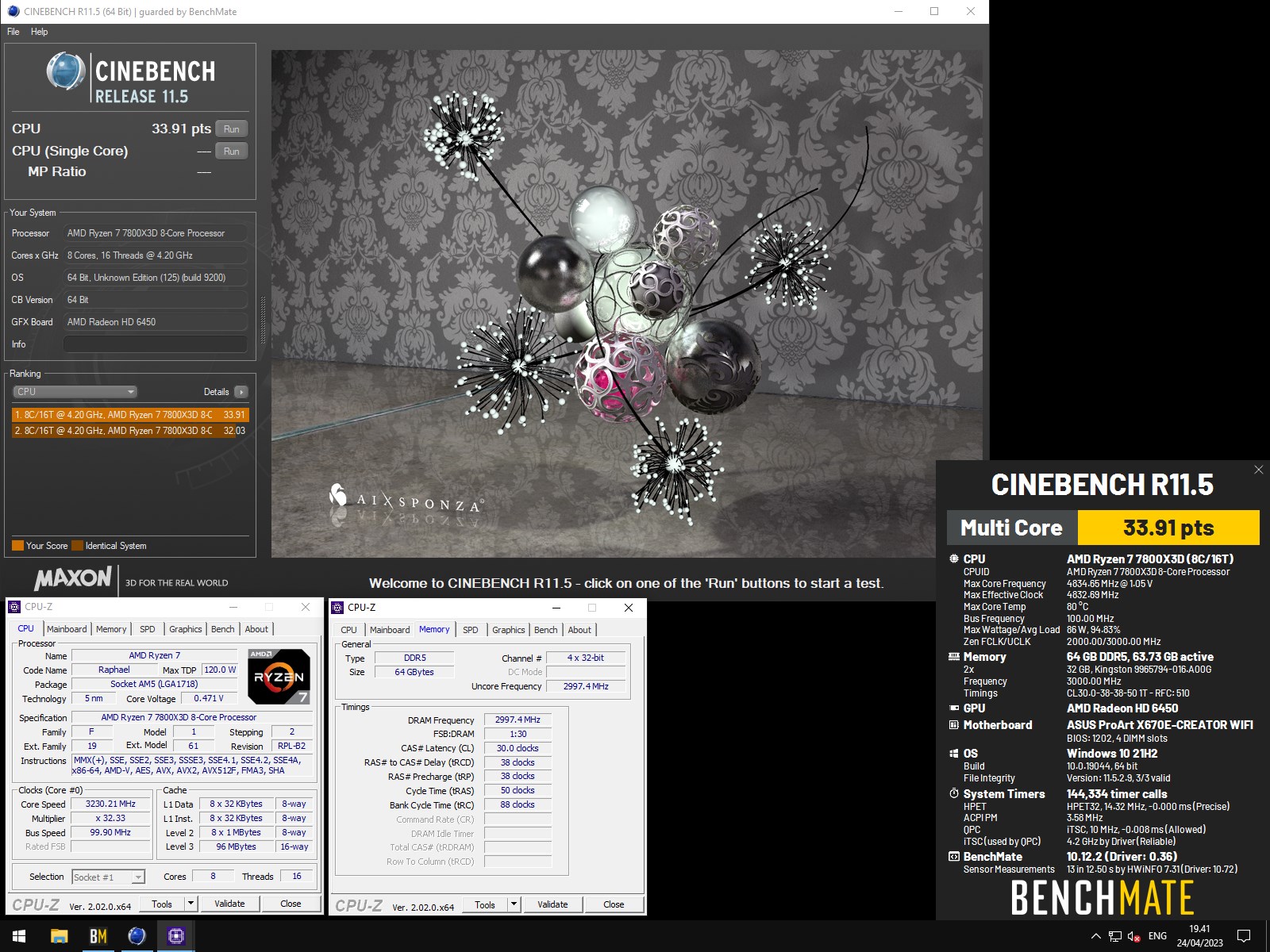Open the File menu in Cinebench
This screenshot has width=1270, height=952.
pos(13,32)
